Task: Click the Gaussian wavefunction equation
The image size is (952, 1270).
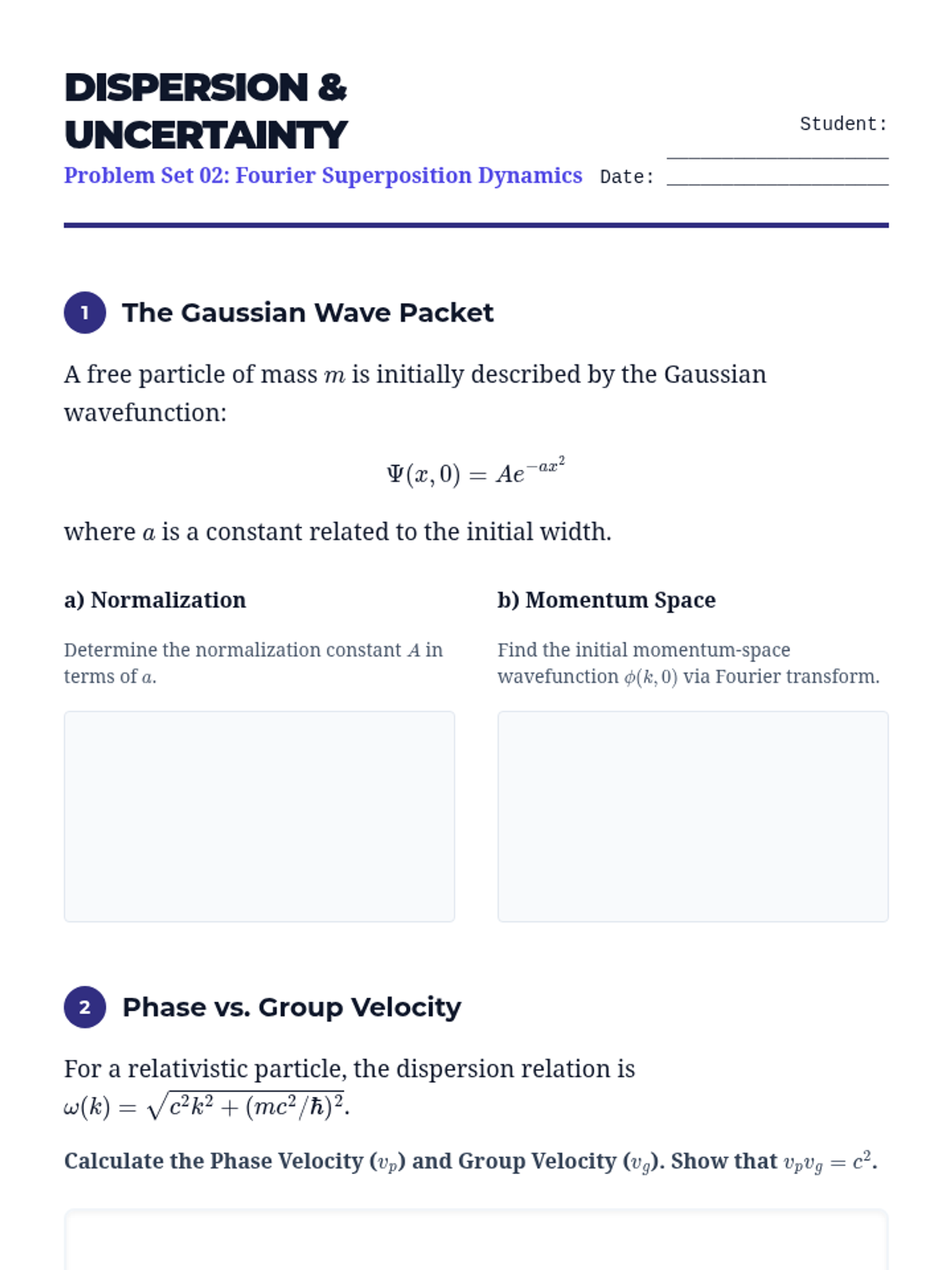Action: [x=475, y=472]
